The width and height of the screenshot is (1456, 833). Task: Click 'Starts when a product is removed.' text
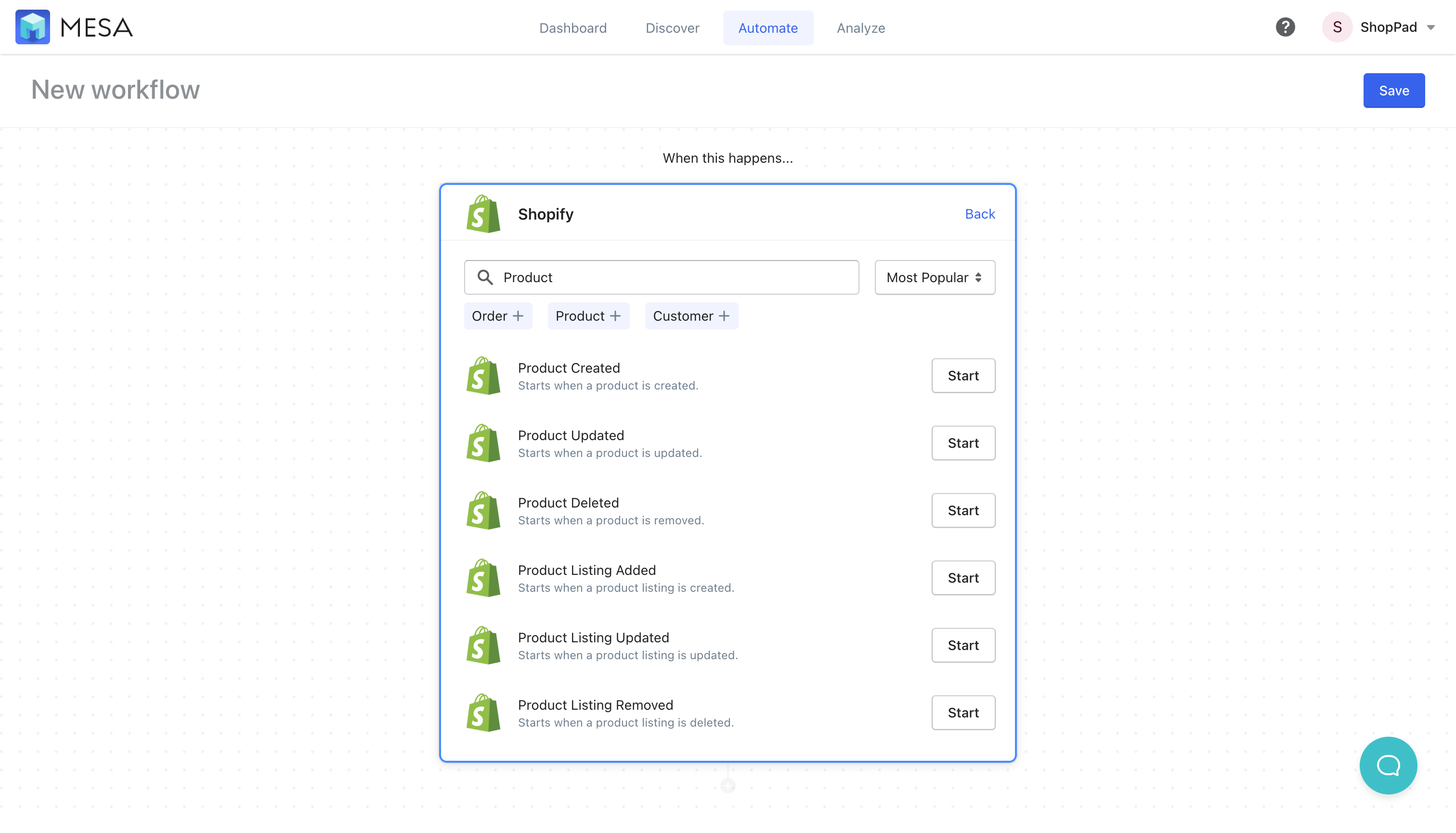coord(611,521)
